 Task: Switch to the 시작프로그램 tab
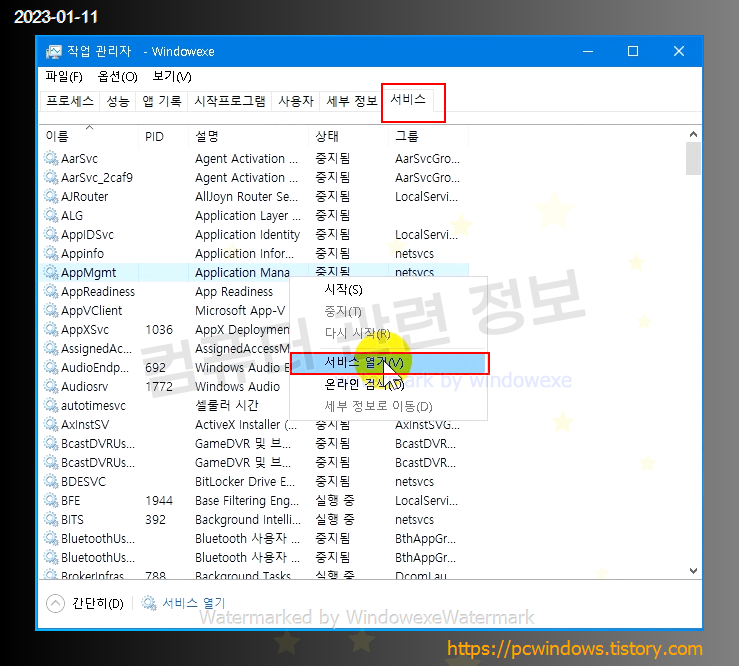230,101
